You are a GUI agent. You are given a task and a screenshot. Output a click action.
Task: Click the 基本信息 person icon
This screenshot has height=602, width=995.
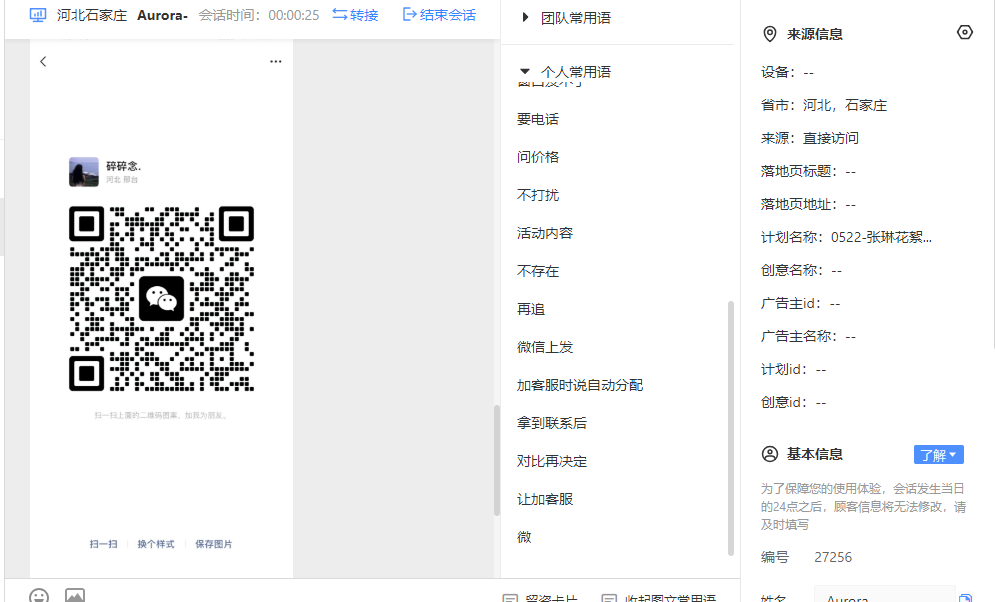770,454
